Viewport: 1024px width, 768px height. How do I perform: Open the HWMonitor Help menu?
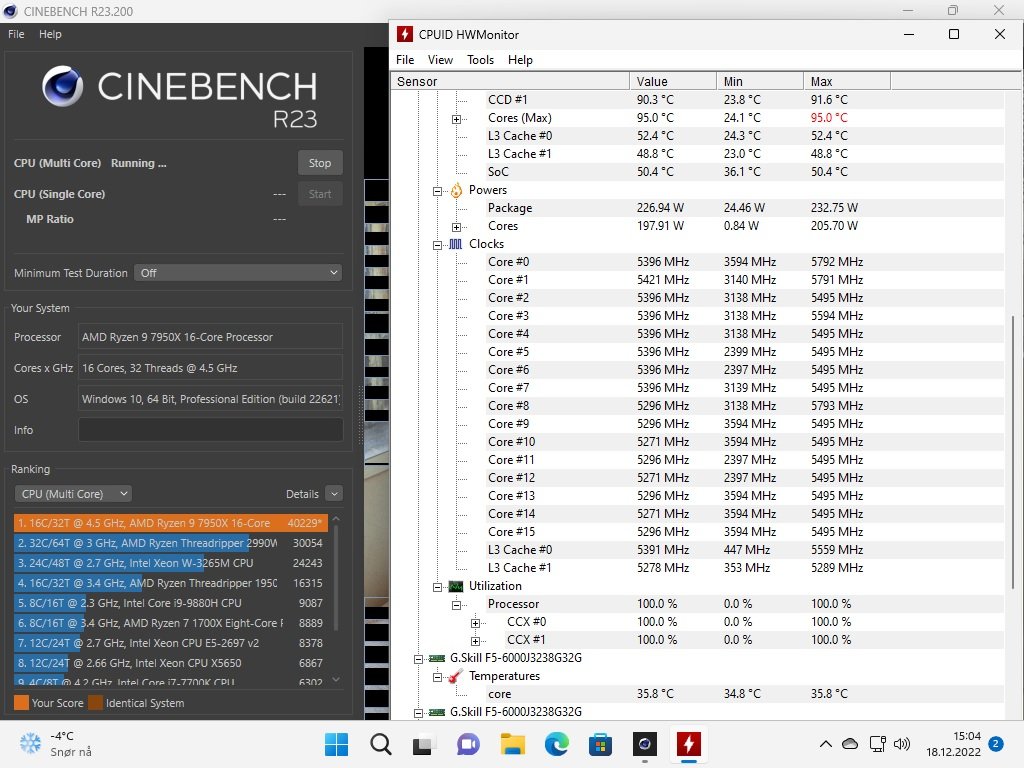click(520, 59)
